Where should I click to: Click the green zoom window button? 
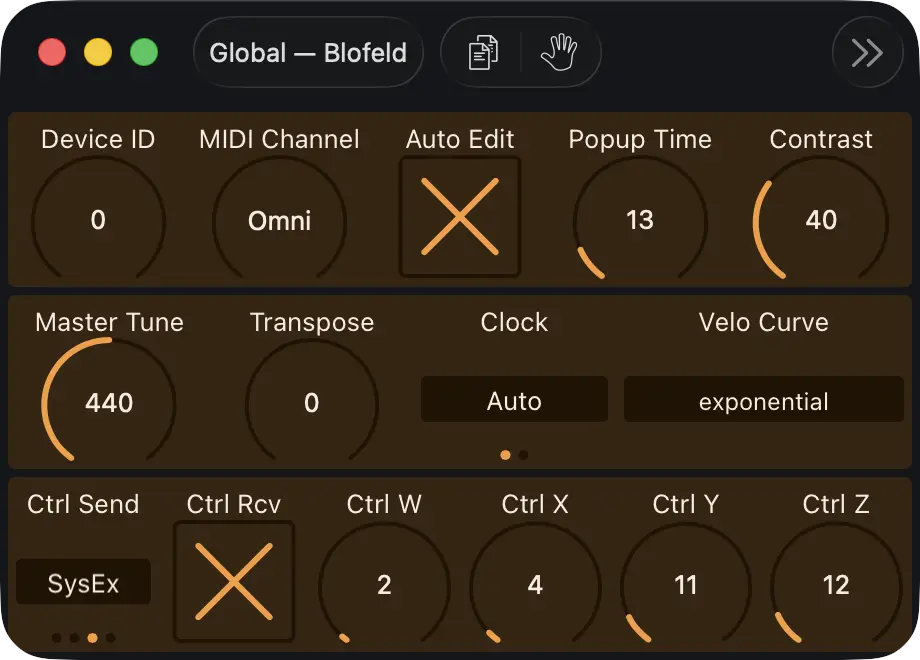(x=144, y=52)
